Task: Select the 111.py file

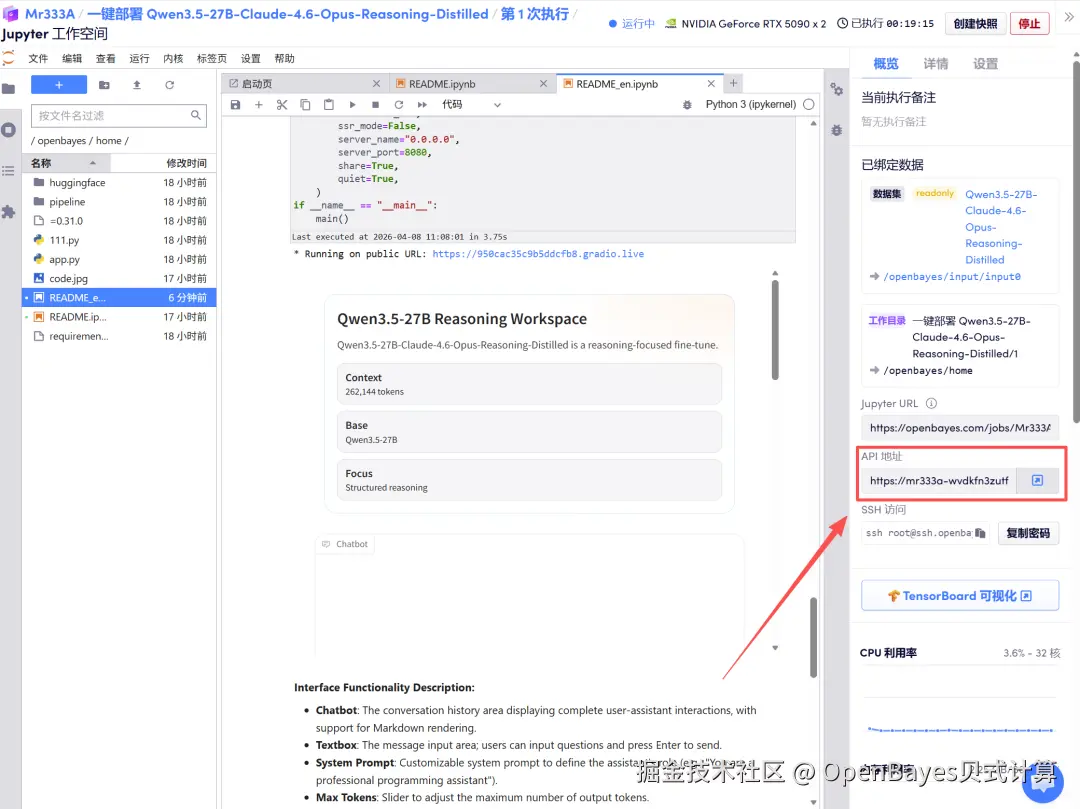Action: [119, 240]
